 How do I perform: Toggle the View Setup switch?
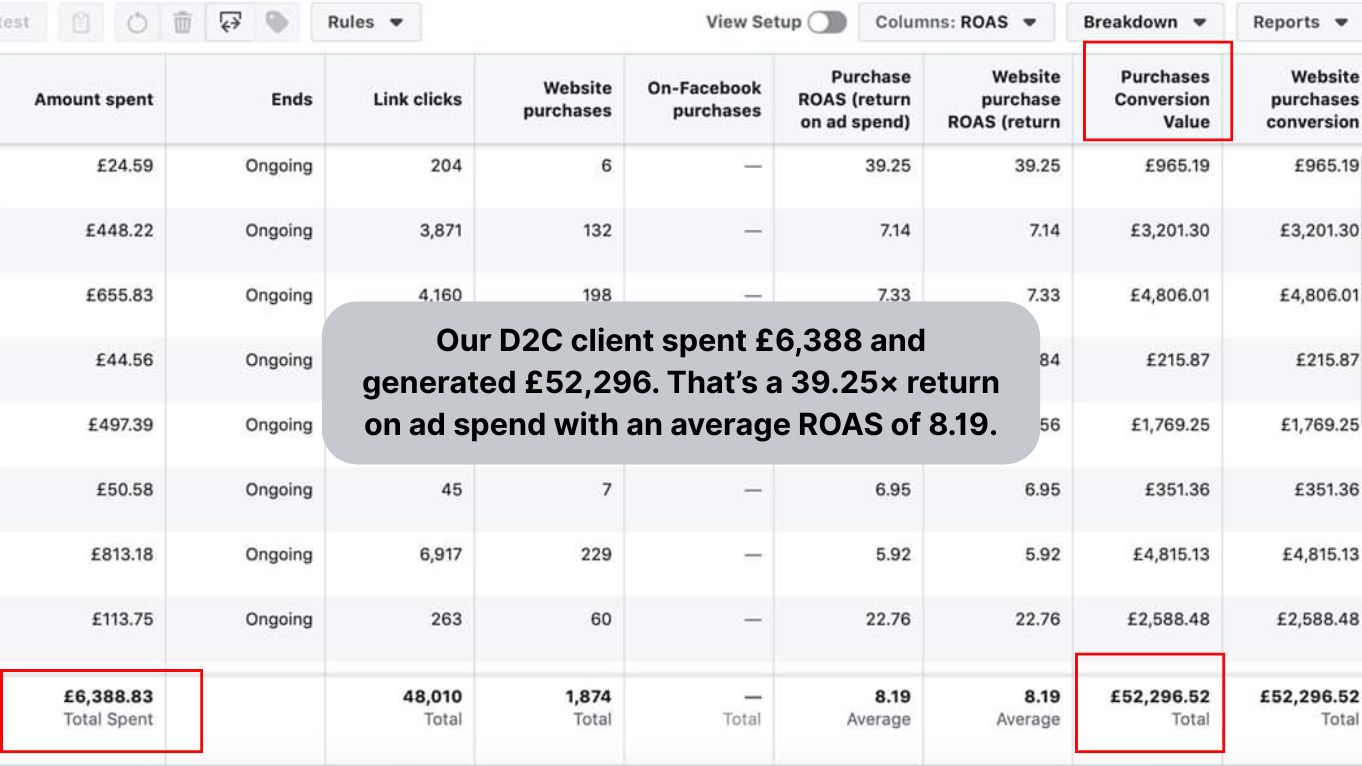(x=827, y=22)
